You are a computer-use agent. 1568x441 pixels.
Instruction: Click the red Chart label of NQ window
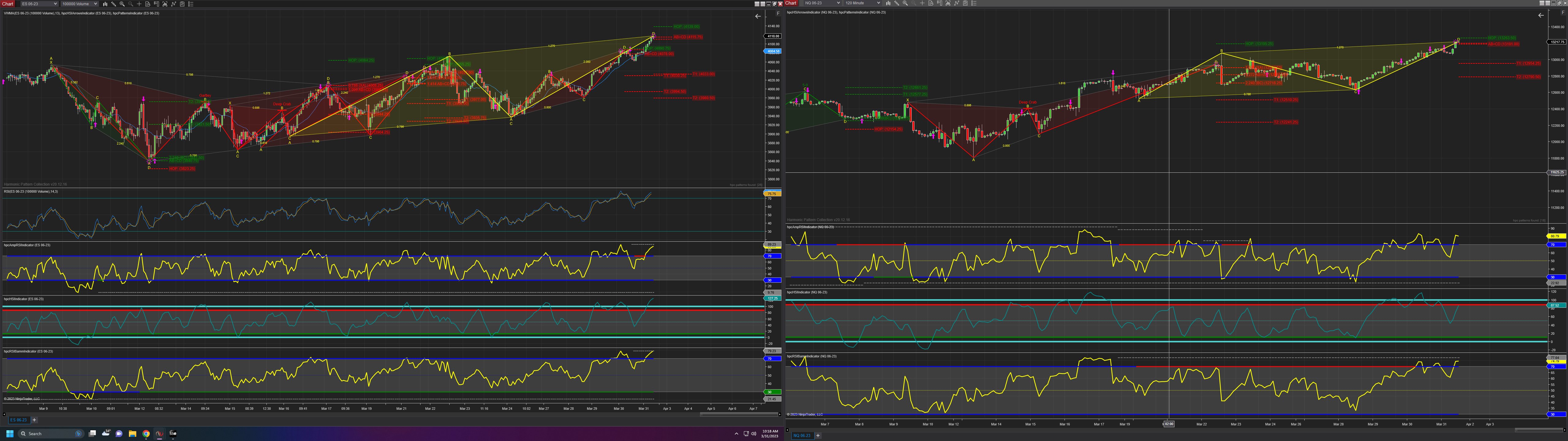[791, 3]
